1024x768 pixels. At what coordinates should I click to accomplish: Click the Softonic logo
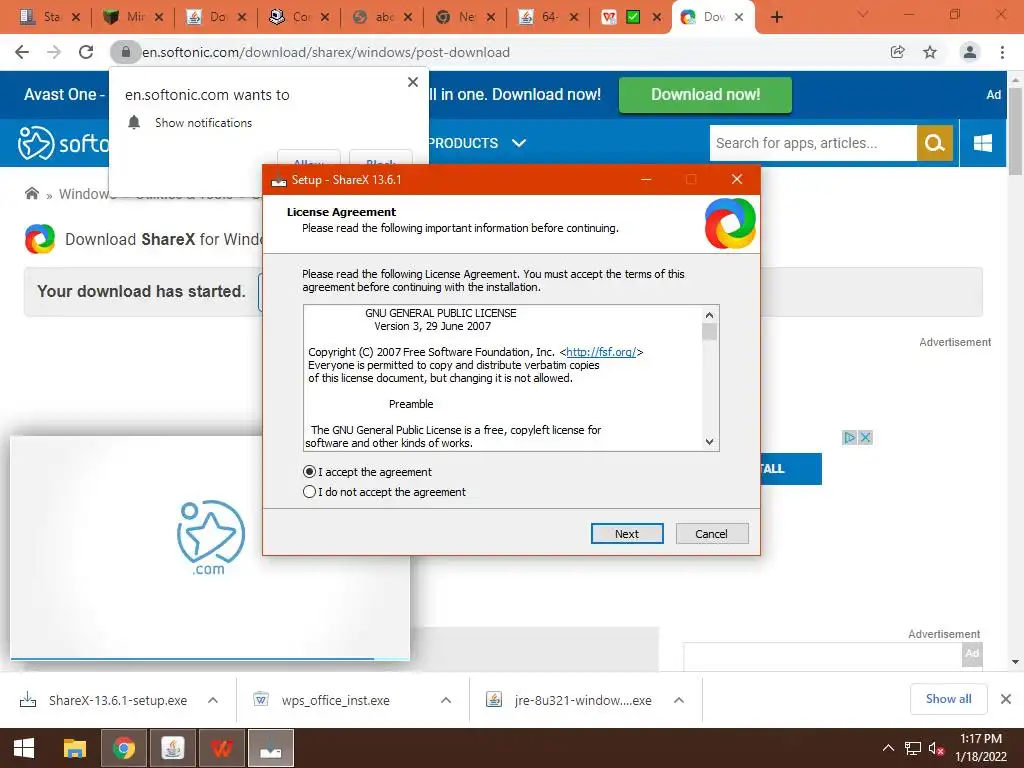(63, 142)
